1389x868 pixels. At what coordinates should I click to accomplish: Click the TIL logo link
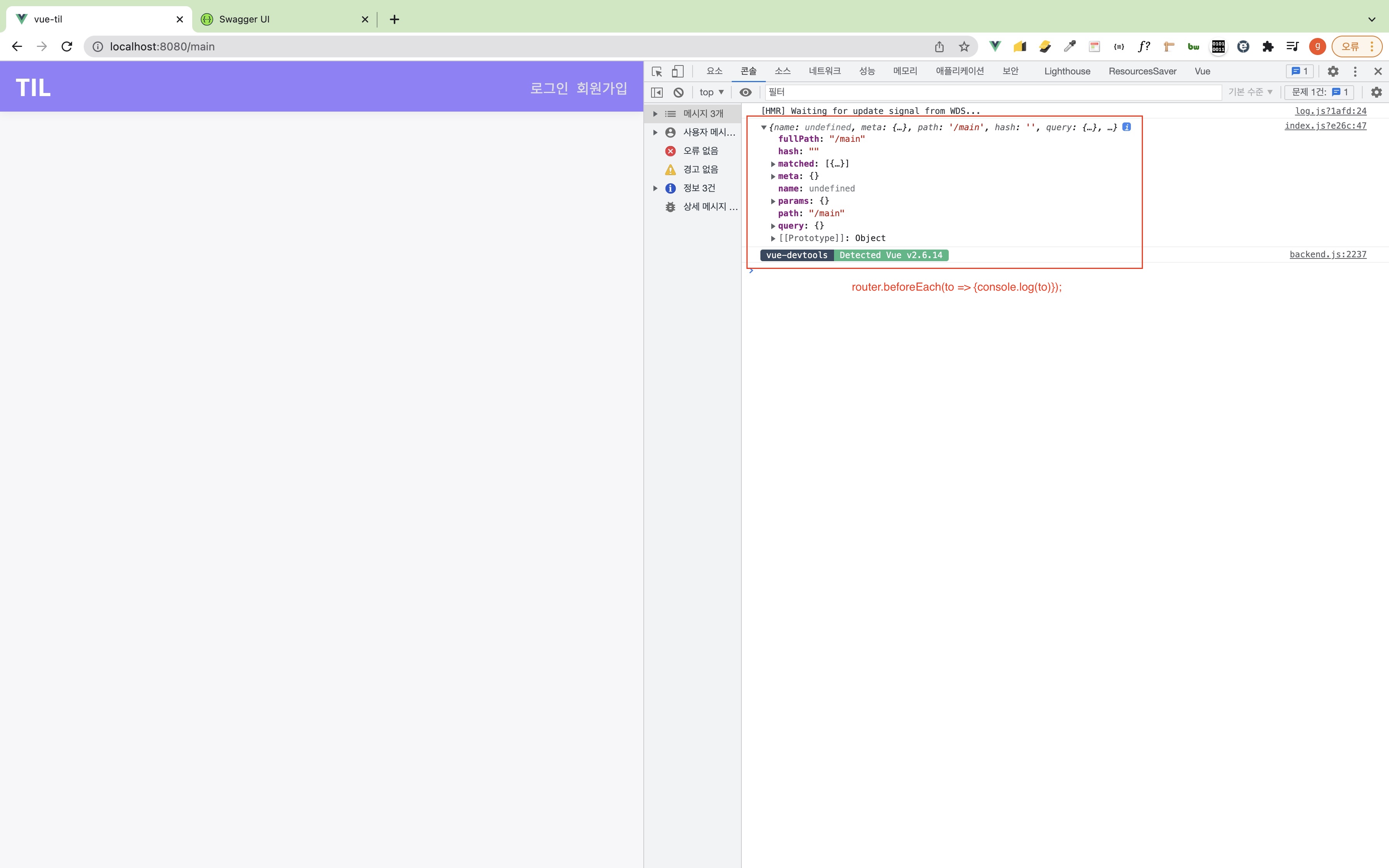pos(33,88)
